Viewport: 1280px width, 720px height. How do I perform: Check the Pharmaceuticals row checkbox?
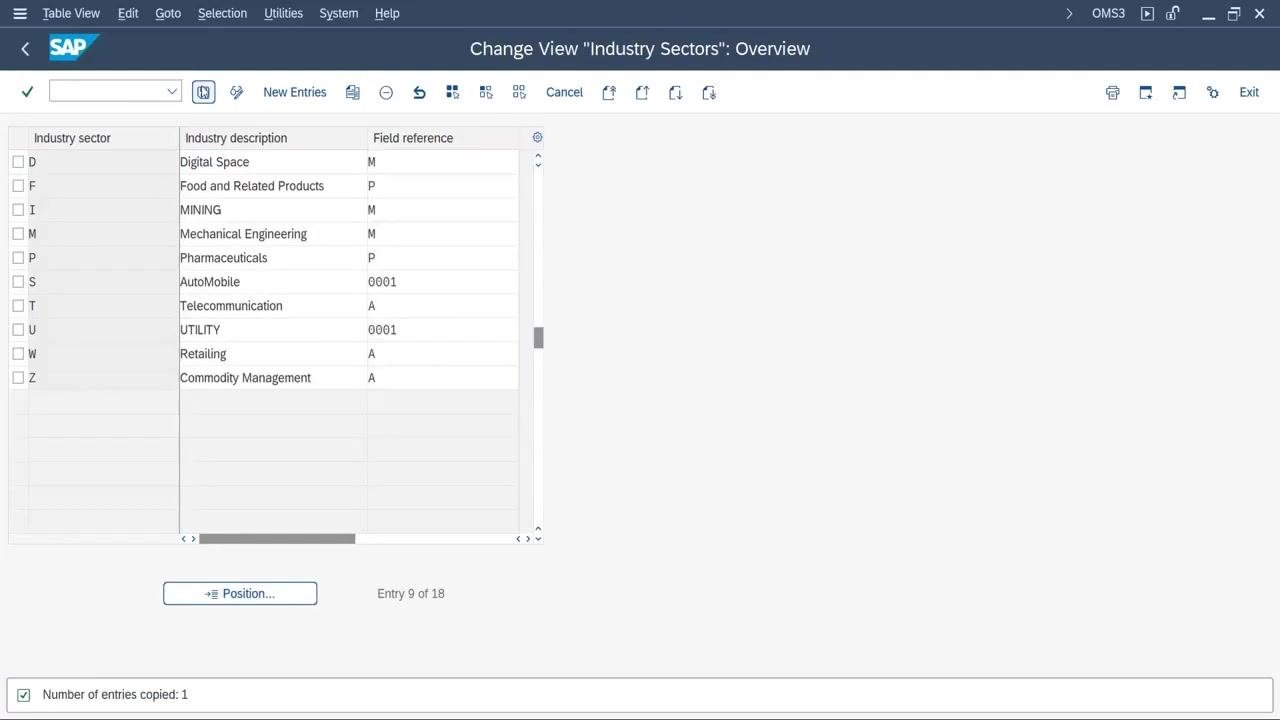tap(18, 258)
